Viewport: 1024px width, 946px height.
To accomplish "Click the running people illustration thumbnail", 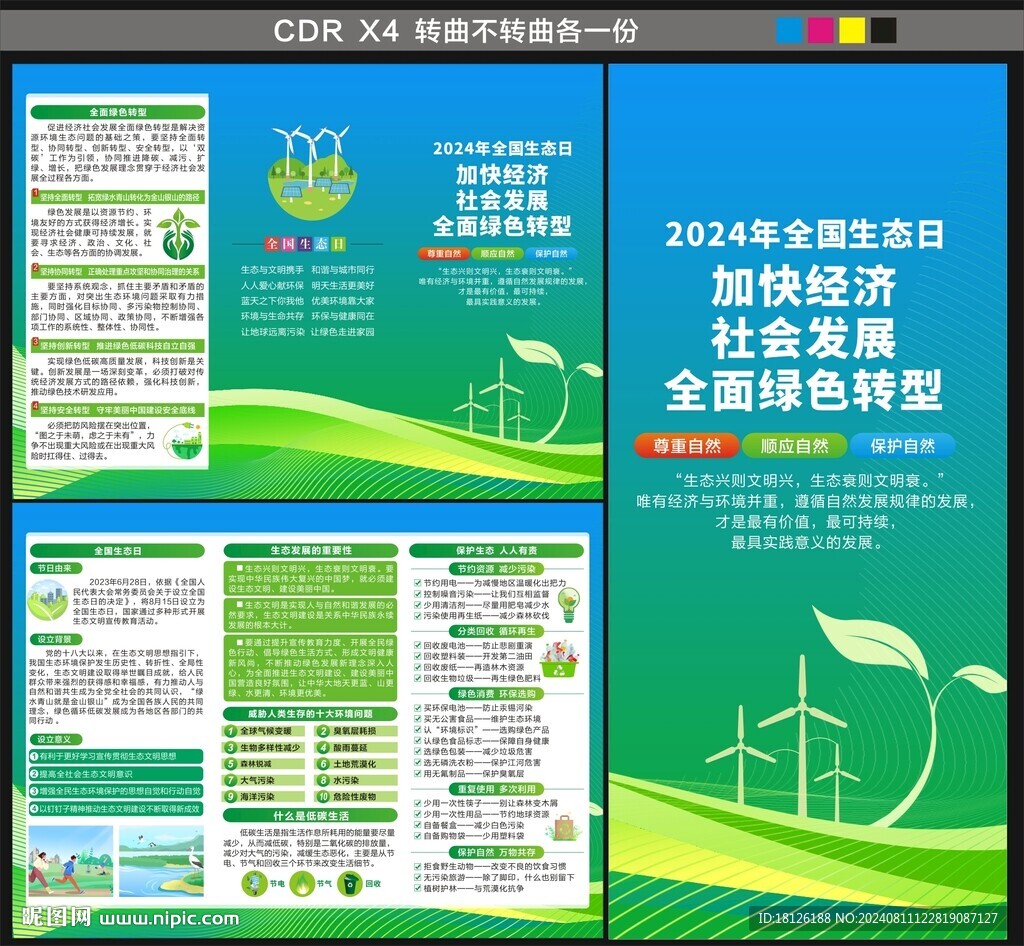I will [x=71, y=861].
